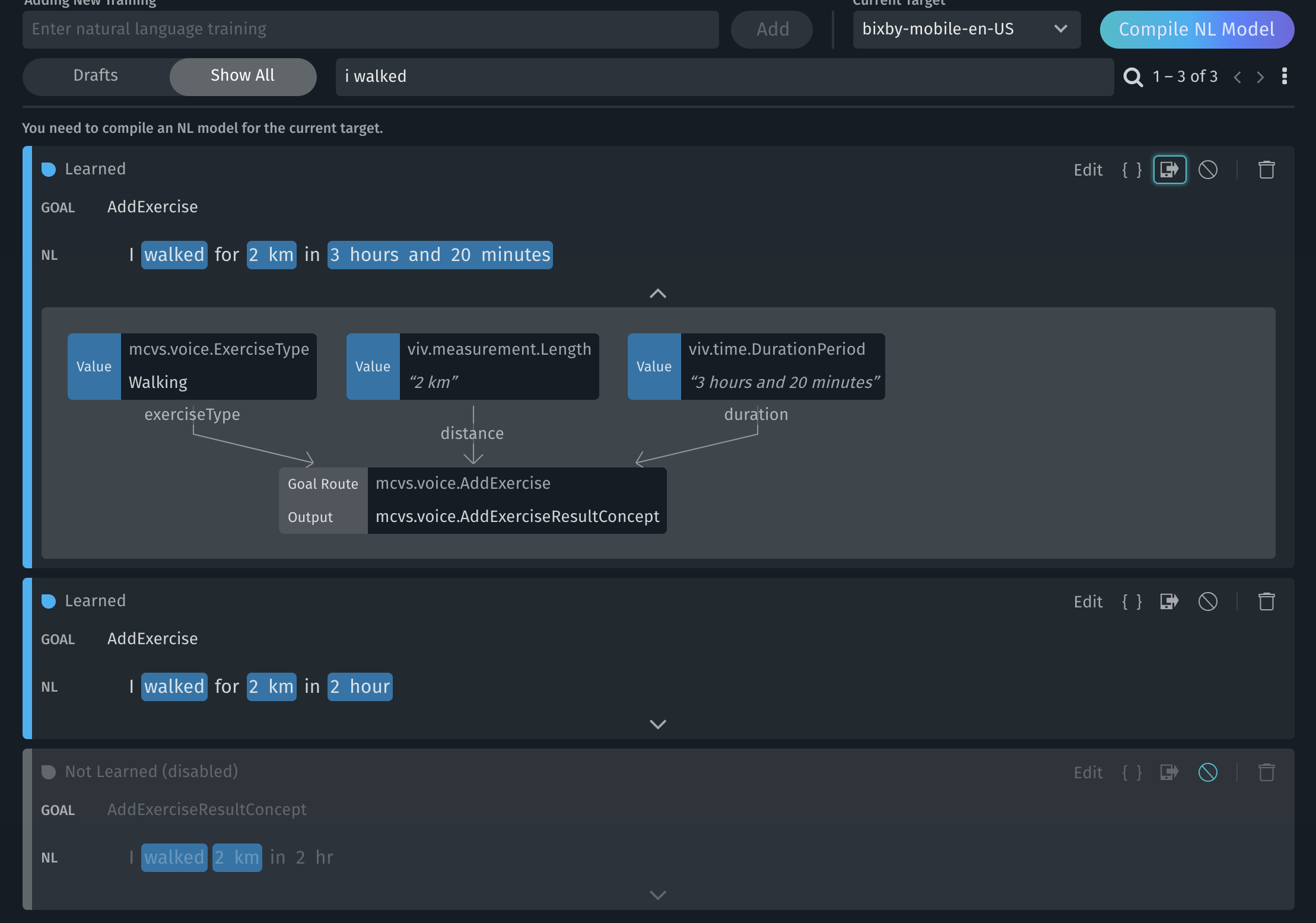Click the highlighted export icon on first entry

pos(1169,170)
